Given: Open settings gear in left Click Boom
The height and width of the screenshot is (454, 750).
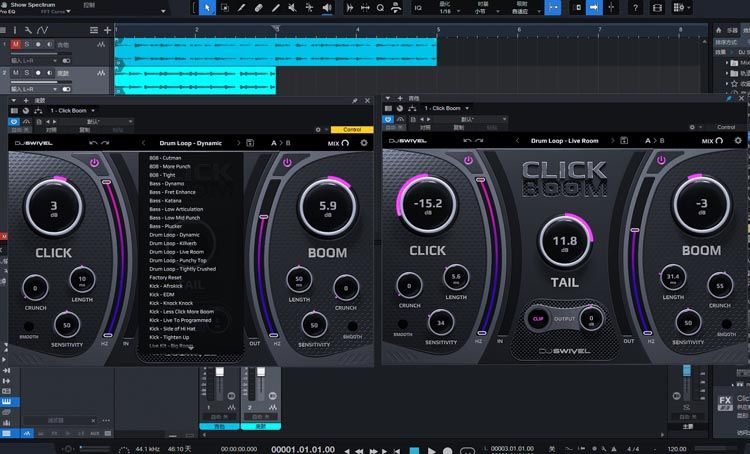Looking at the screenshot, I should [364, 143].
